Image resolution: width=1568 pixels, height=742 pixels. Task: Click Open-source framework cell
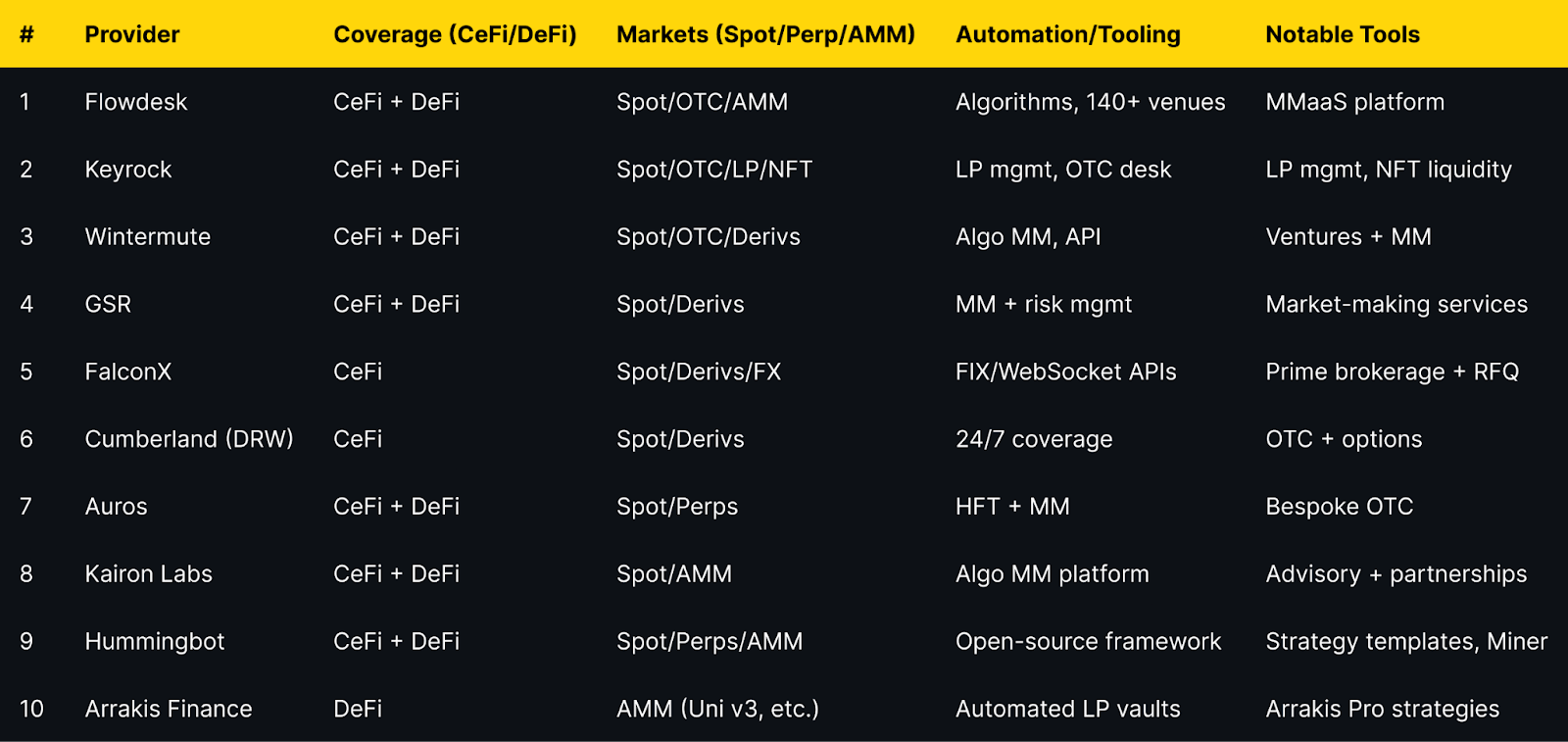pos(1089,642)
